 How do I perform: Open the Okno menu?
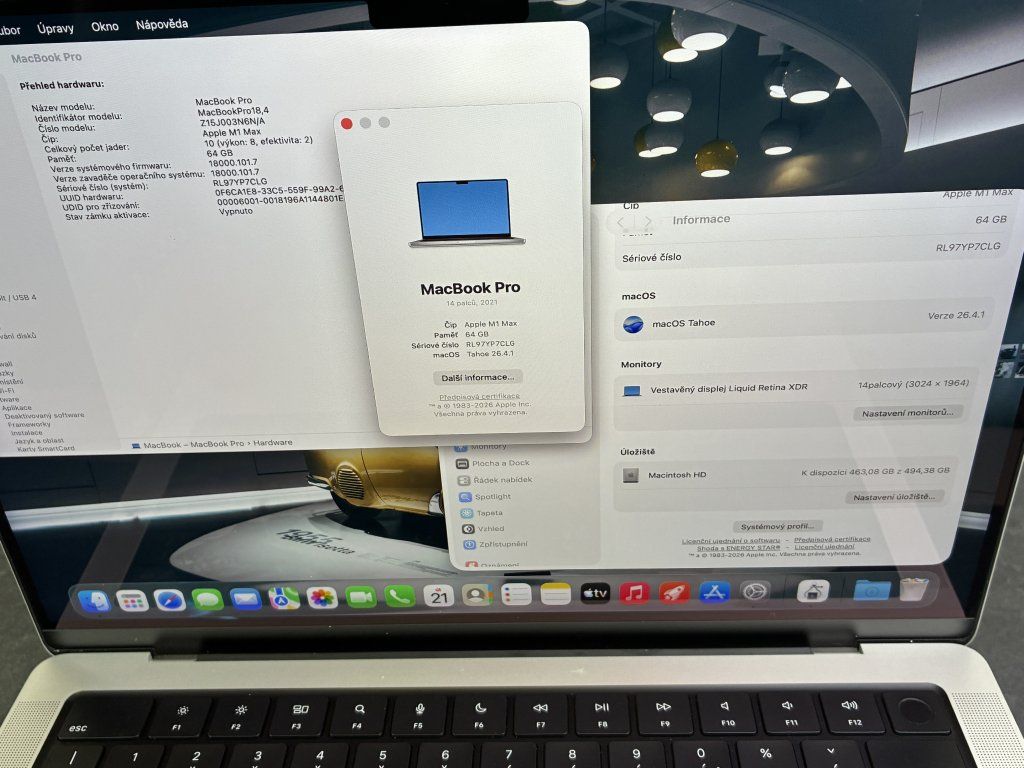point(104,27)
